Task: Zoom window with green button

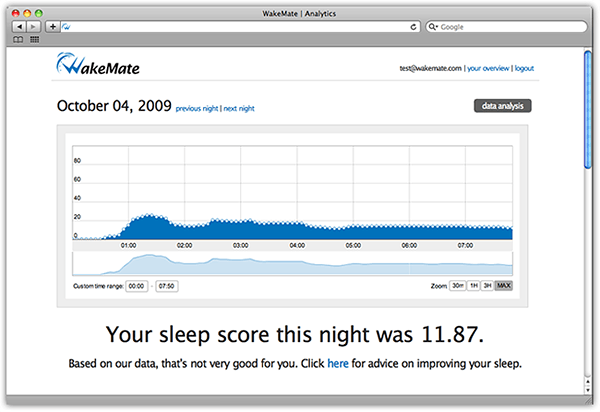Action: pos(39,13)
